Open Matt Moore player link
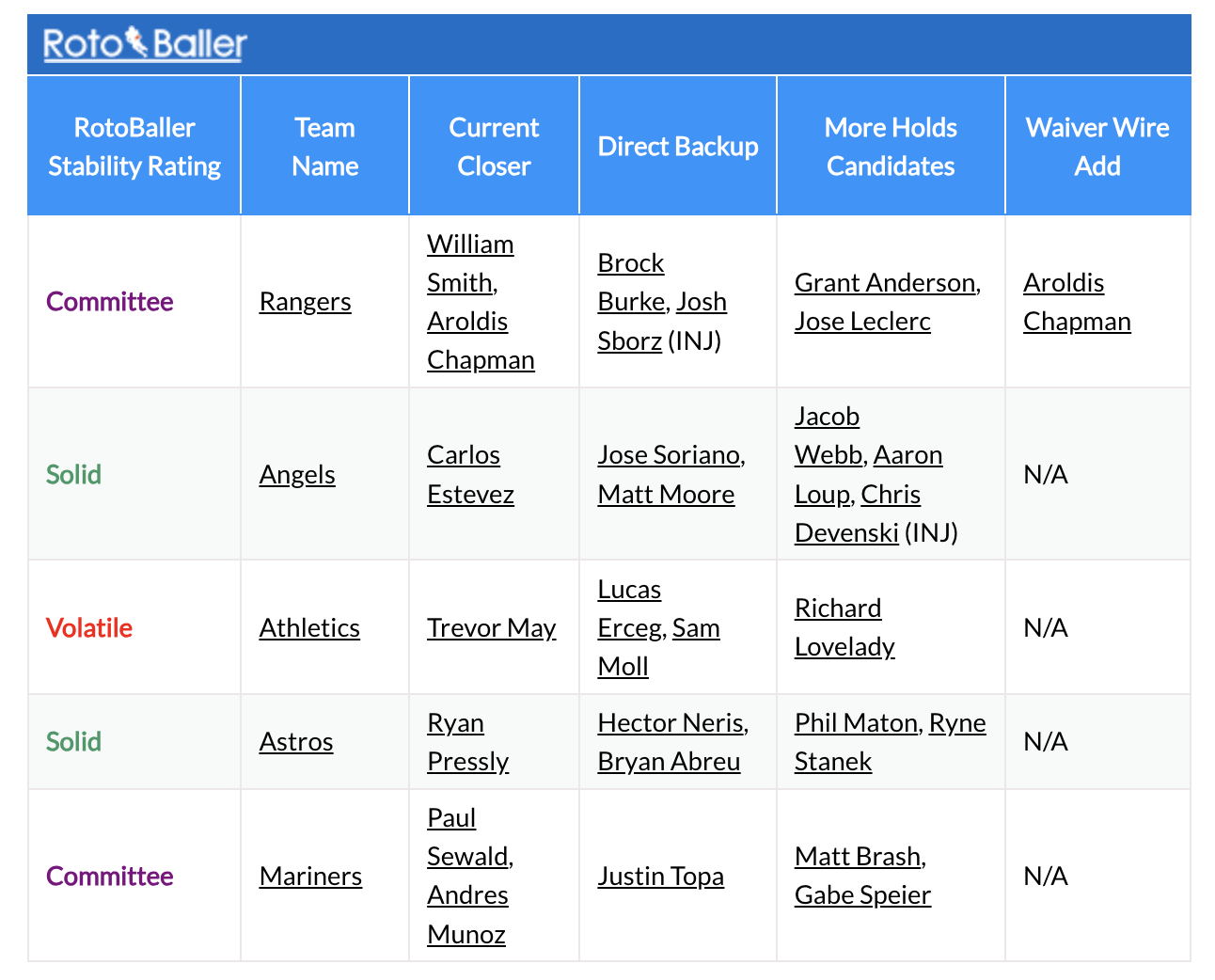The image size is (1215, 980). click(666, 495)
